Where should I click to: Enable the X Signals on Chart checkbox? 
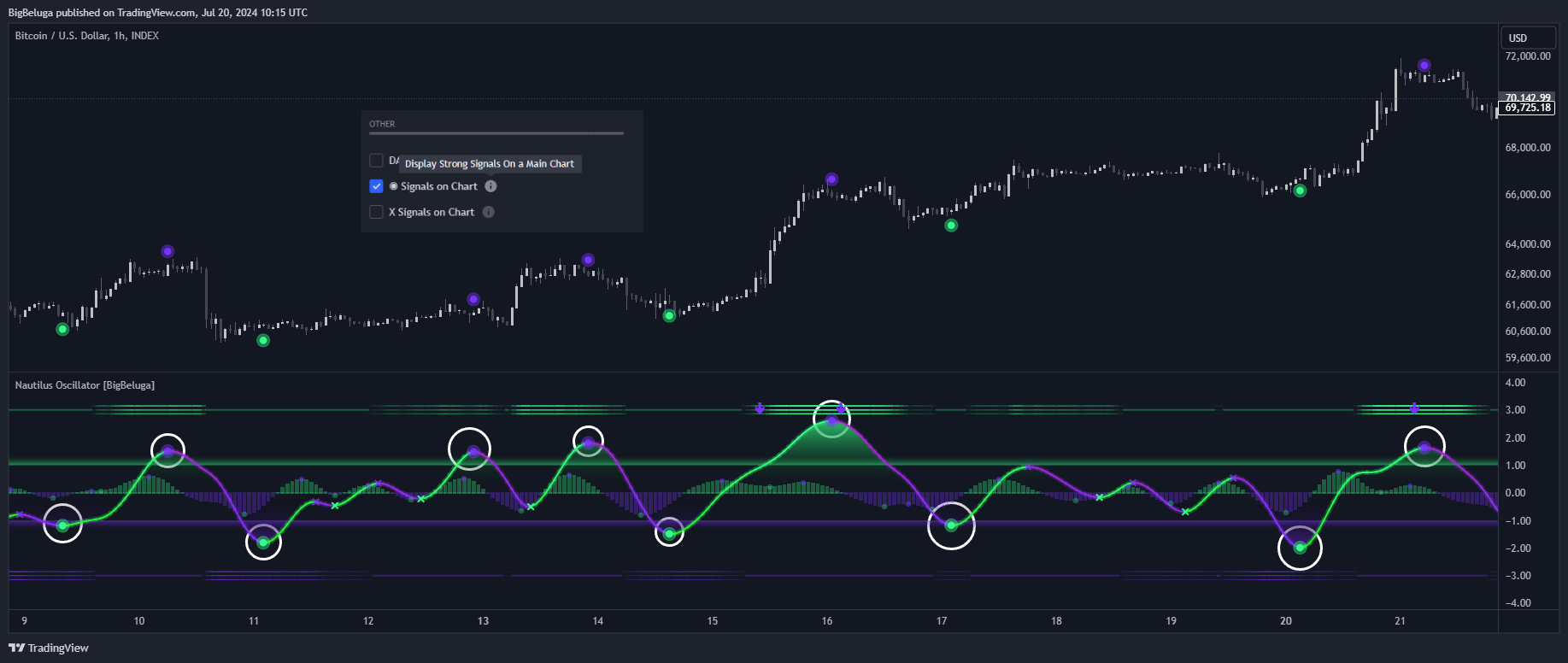tap(376, 212)
